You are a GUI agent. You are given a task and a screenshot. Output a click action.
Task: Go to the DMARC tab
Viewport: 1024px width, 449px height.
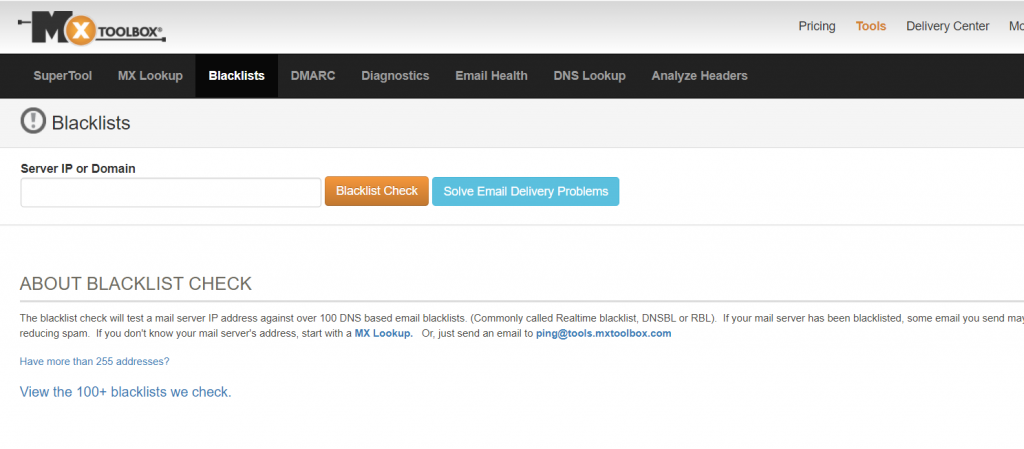313,76
